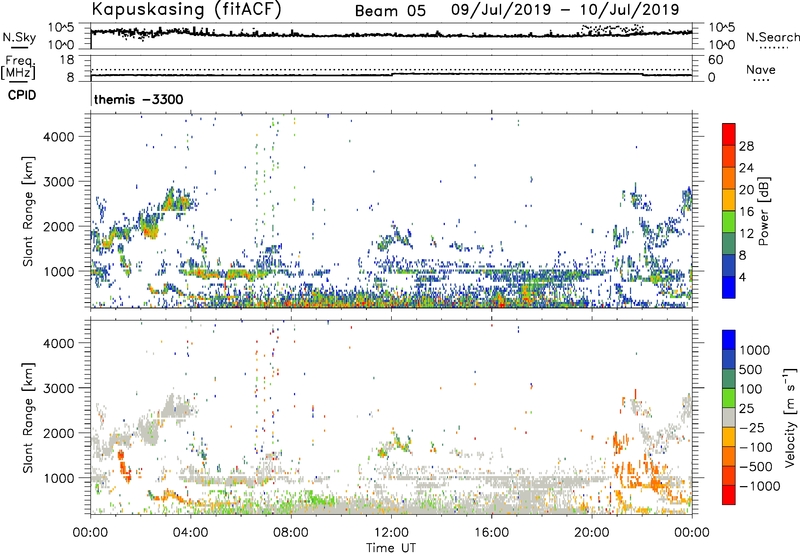800x554 pixels.
Task: Click the 'themis -3300' CPID text
Action: click(138, 99)
